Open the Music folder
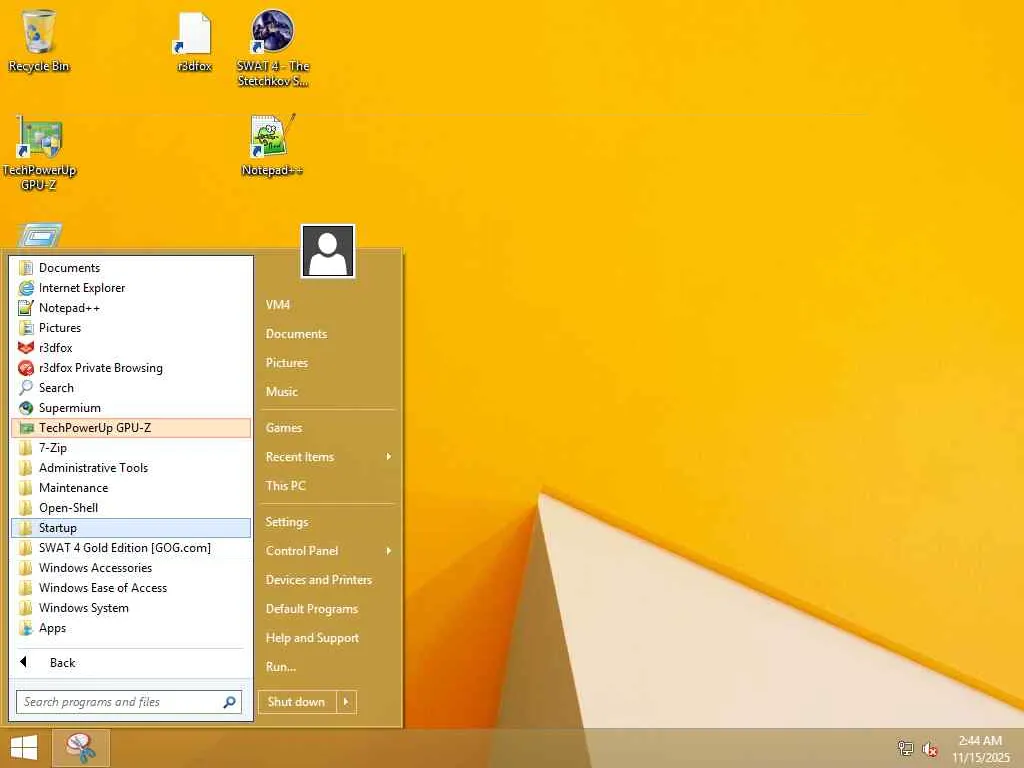Screen dimensions: 1024x768 click(328, 392)
